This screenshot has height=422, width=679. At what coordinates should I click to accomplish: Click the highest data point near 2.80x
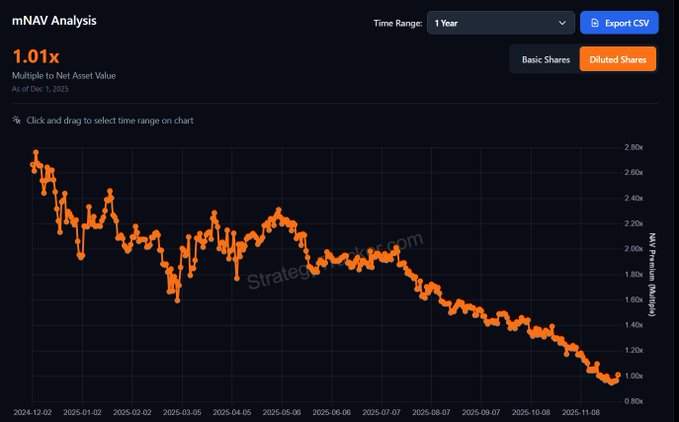click(36, 153)
